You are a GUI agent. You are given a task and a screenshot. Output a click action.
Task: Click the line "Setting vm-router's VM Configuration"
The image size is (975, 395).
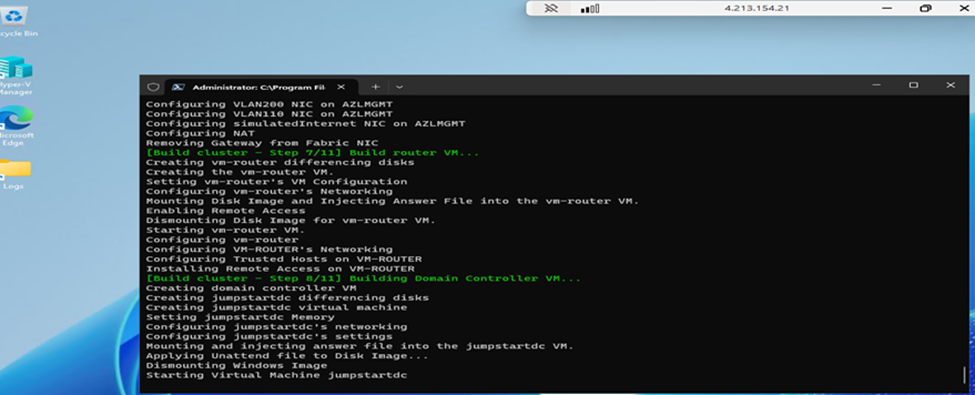tap(276, 182)
